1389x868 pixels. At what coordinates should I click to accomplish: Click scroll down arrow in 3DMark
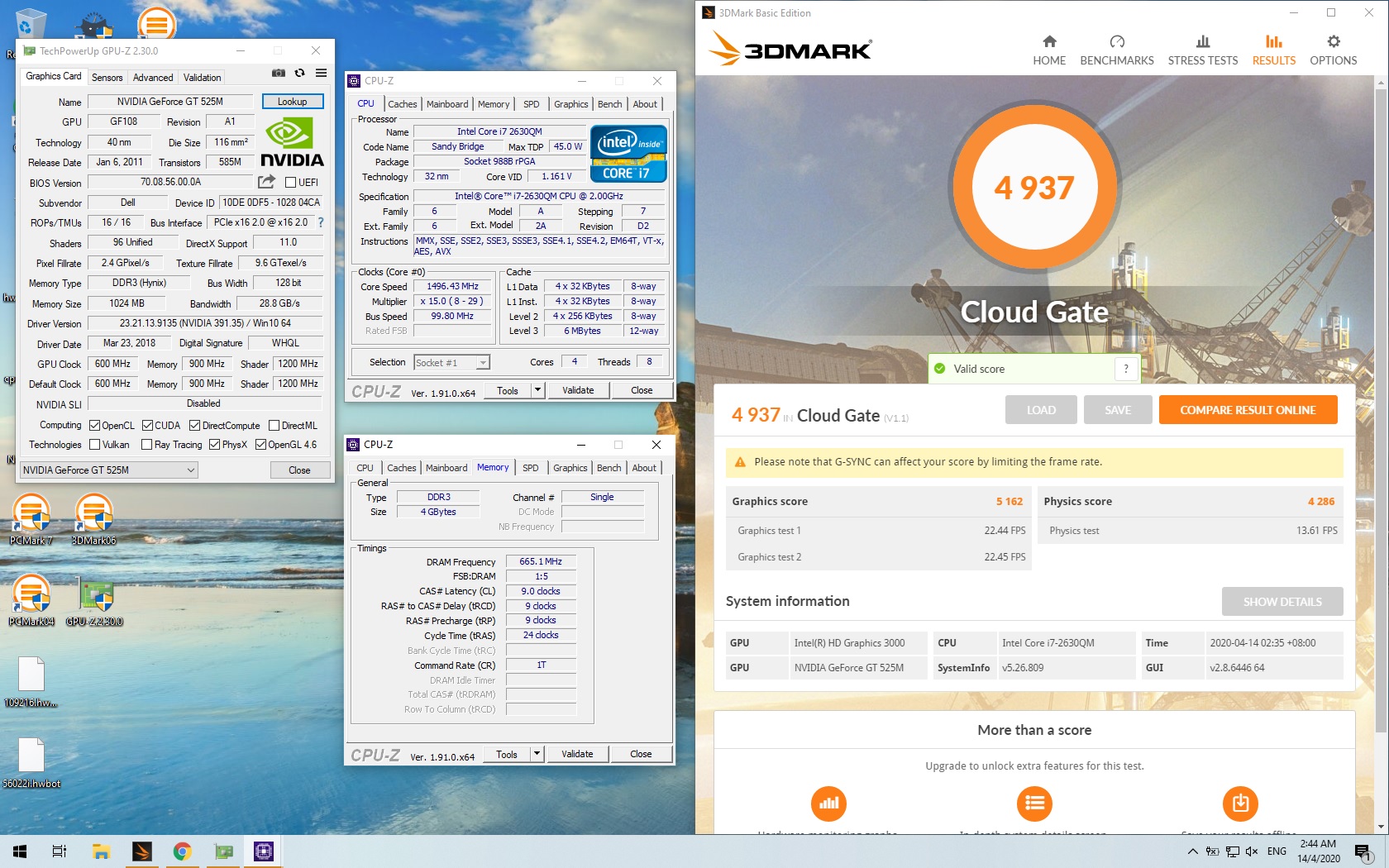coord(1381,827)
